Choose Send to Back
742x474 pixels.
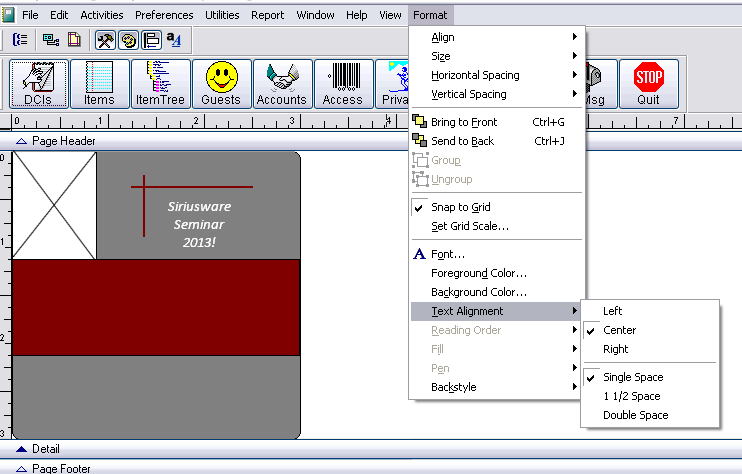click(x=495, y=141)
